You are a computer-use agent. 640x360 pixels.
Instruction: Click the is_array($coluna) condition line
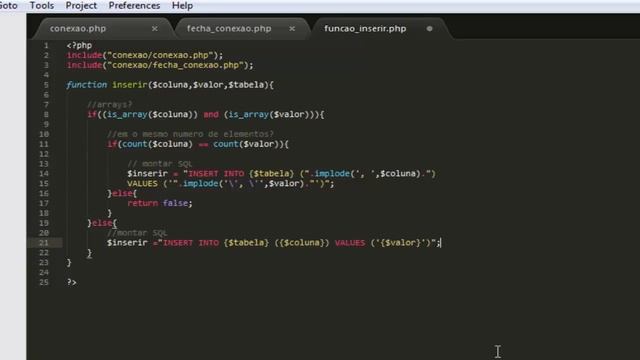click(206, 114)
